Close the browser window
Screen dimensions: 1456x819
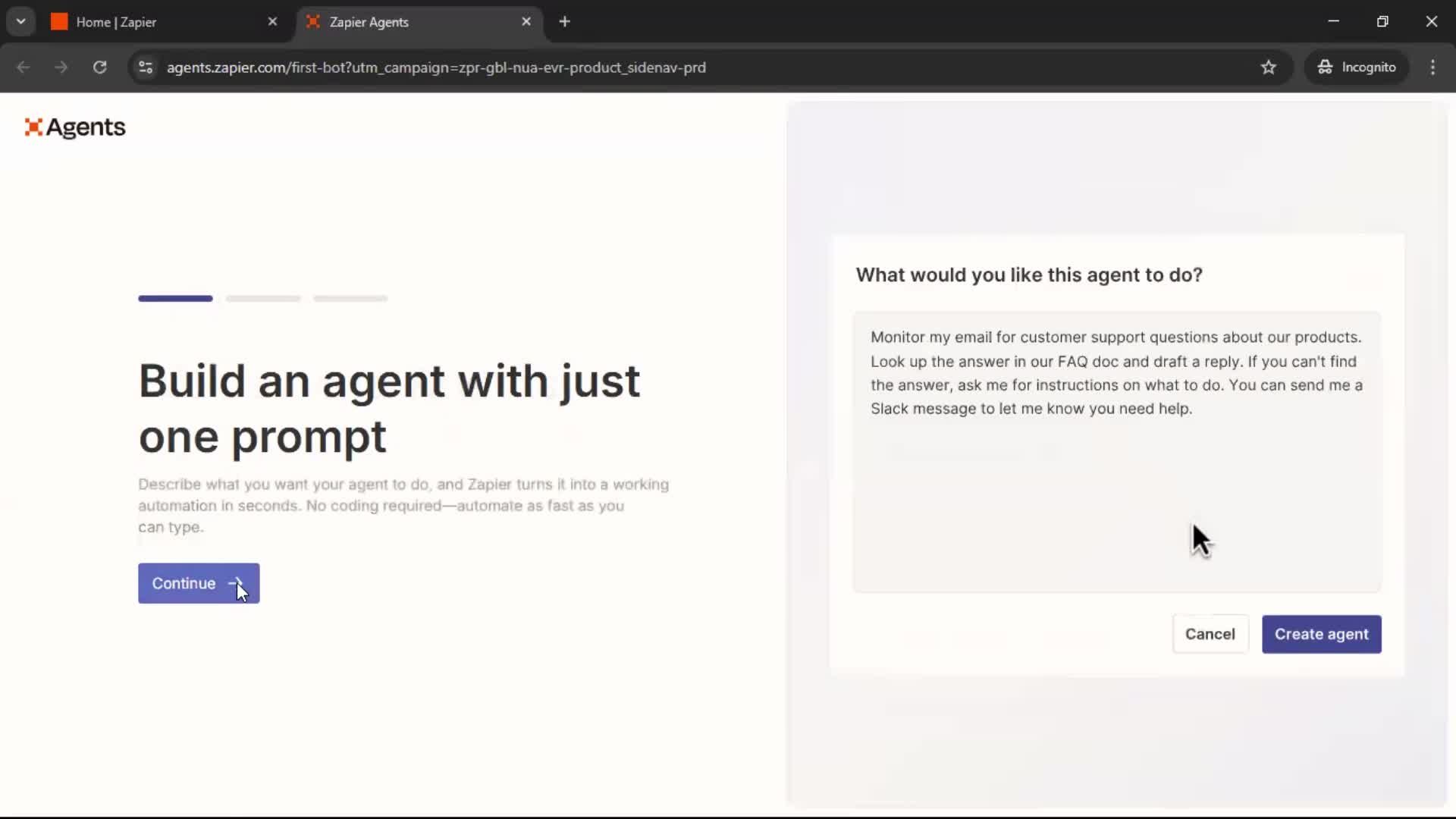(x=1431, y=21)
